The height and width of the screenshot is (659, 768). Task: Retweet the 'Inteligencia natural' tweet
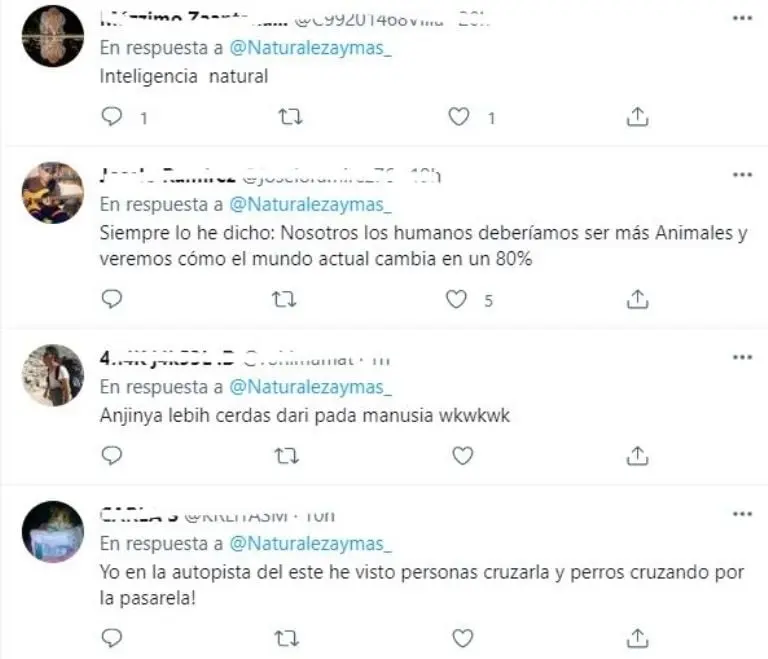click(290, 117)
